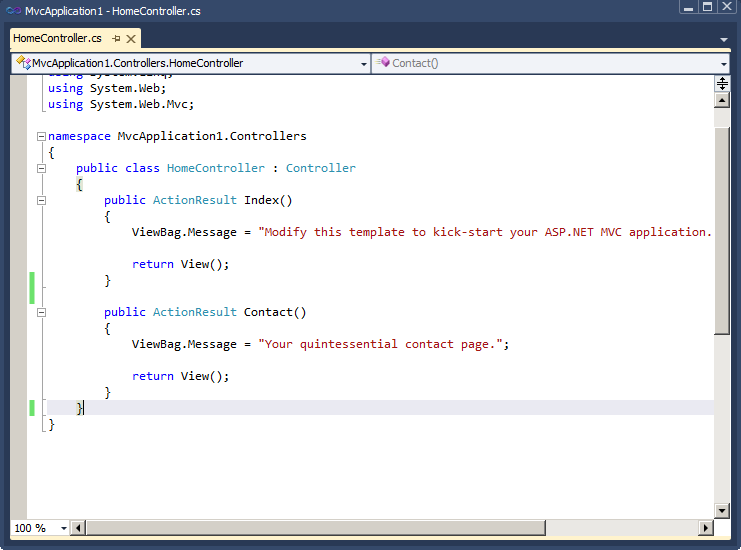The image size is (741, 550).
Task: Open the document list arrow beside the tabs
Action: pos(724,40)
